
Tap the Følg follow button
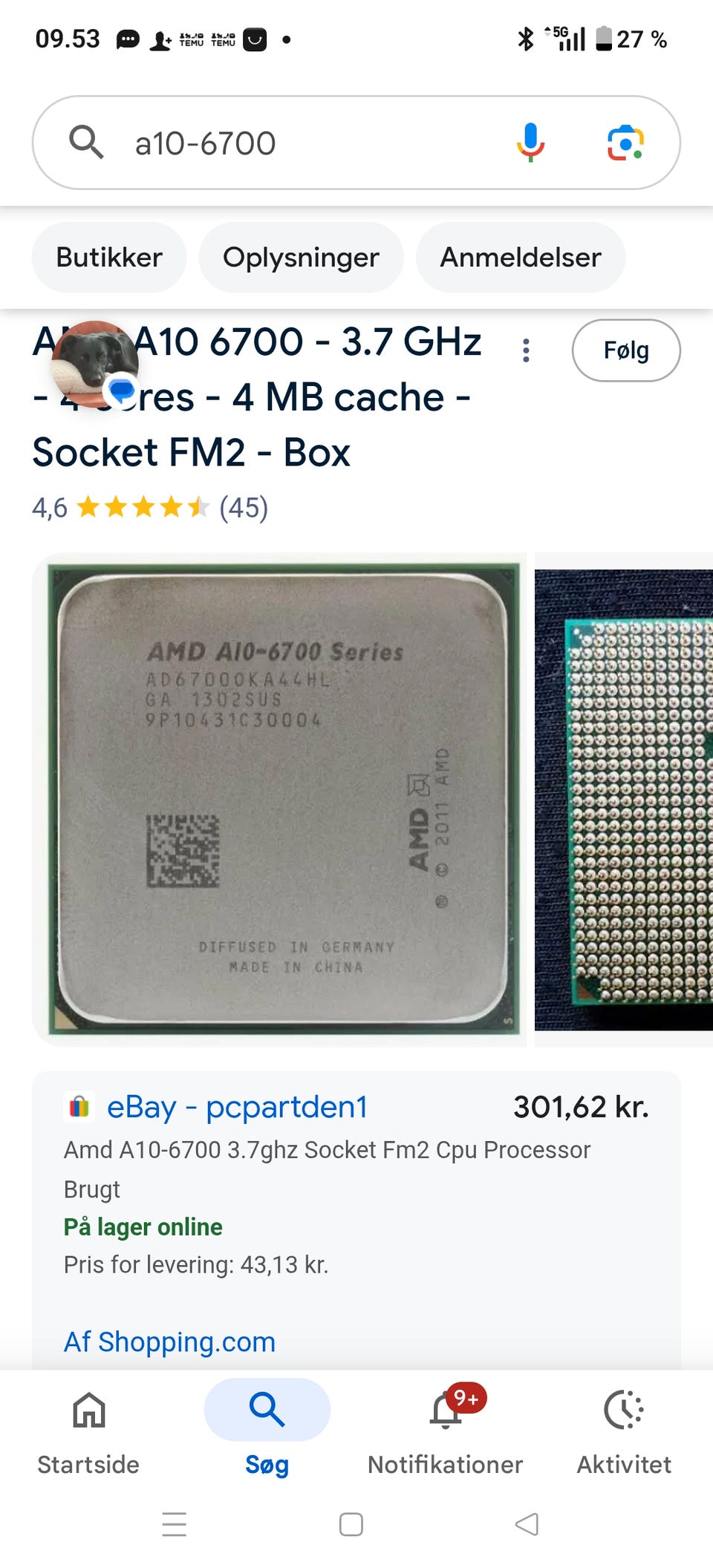626,350
